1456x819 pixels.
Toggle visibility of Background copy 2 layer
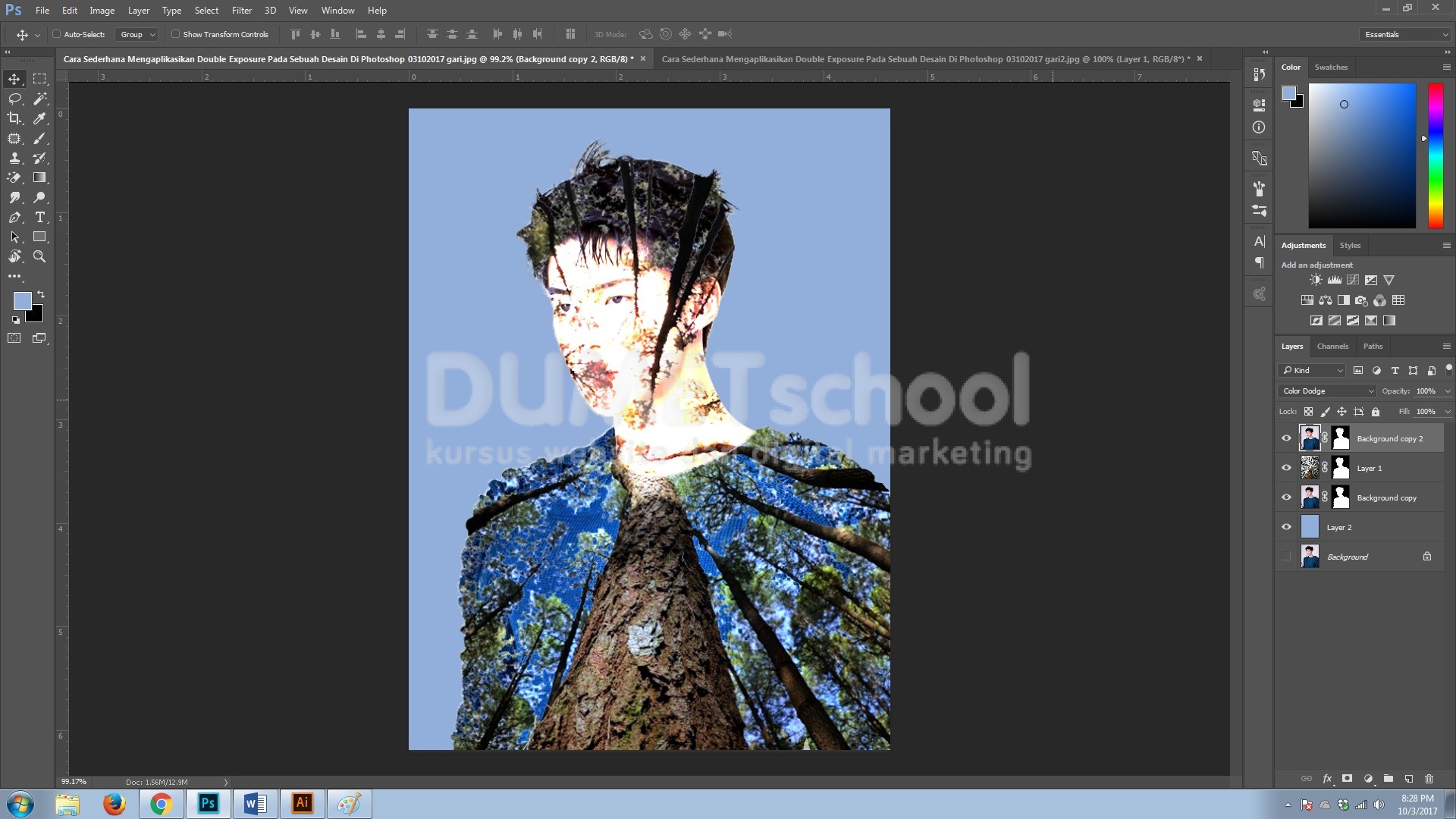pyautogui.click(x=1287, y=438)
